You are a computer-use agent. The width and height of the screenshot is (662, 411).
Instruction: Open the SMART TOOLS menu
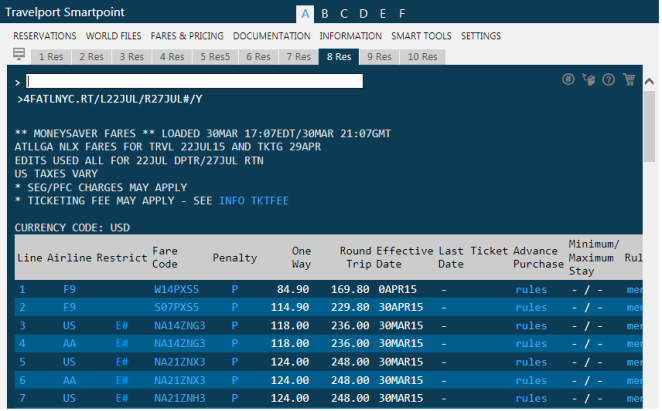pos(421,36)
